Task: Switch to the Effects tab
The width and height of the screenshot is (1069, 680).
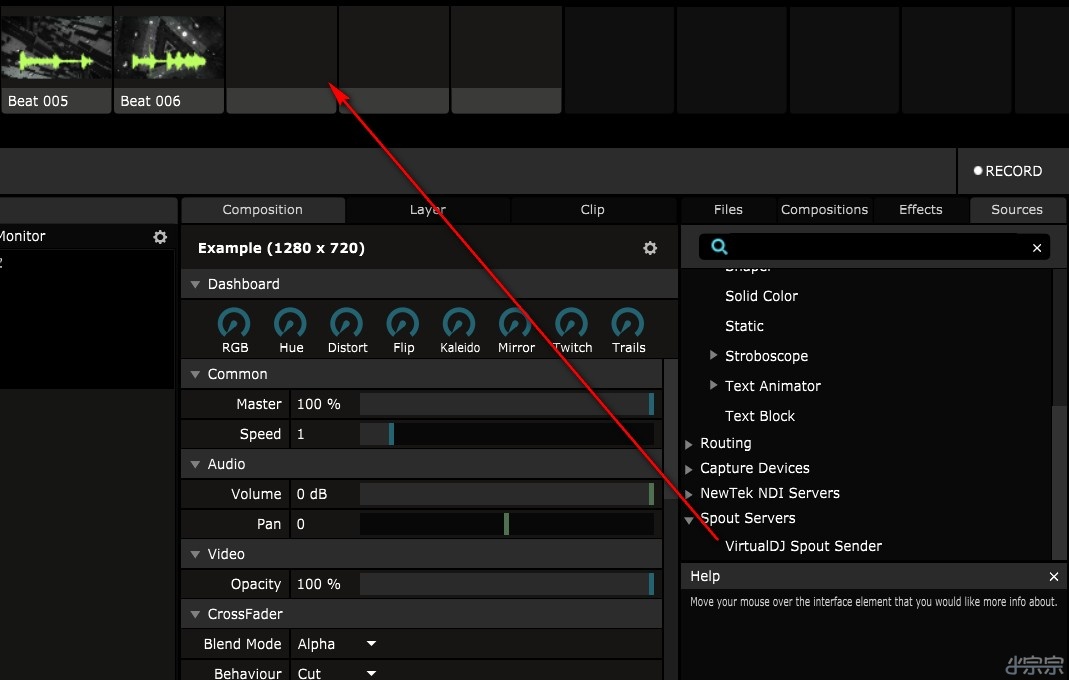Action: click(x=920, y=210)
